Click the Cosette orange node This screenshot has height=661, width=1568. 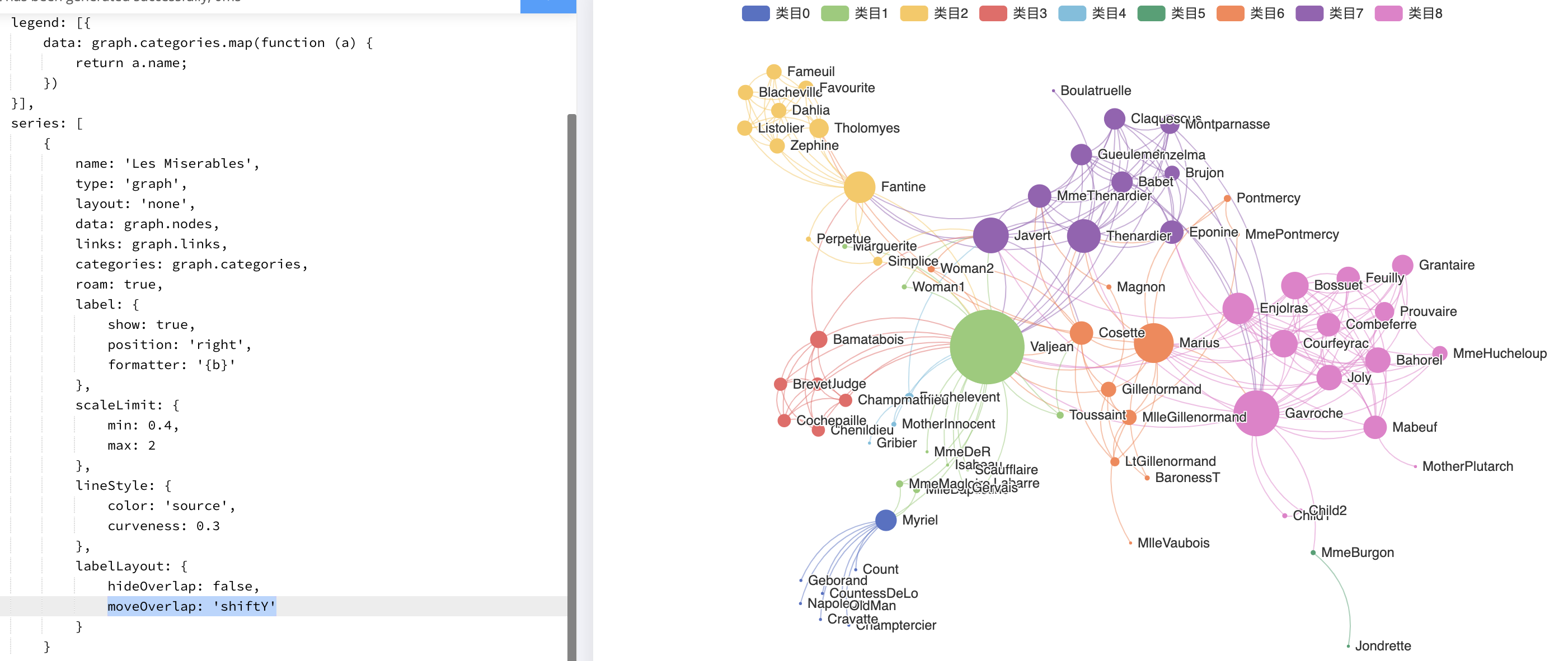pyautogui.click(x=1081, y=333)
